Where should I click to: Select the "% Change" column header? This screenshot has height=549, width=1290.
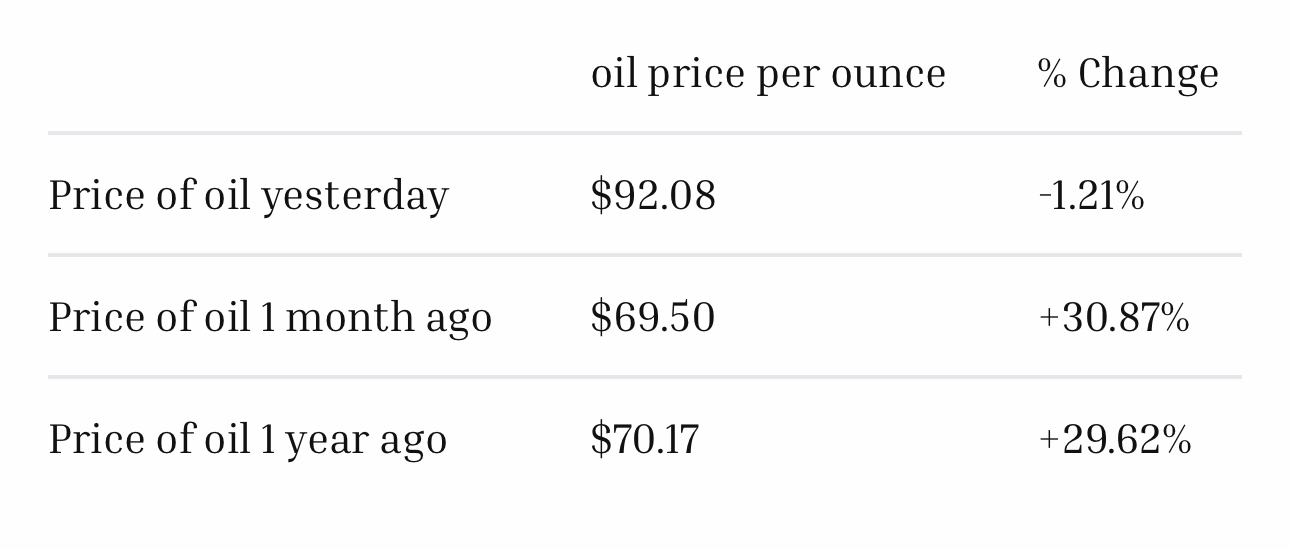1128,73
